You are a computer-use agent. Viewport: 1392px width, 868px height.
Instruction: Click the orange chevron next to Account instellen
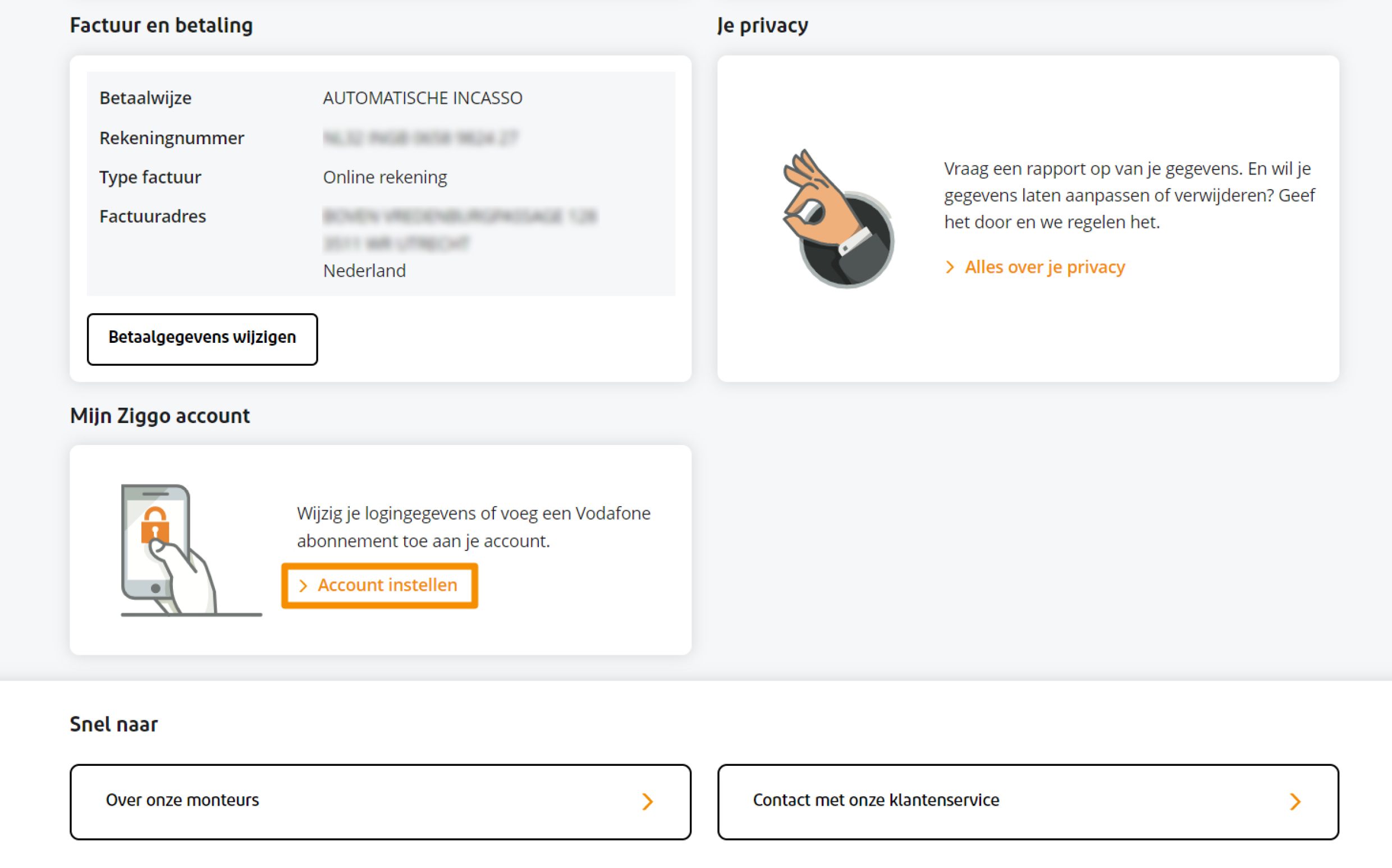(x=303, y=585)
